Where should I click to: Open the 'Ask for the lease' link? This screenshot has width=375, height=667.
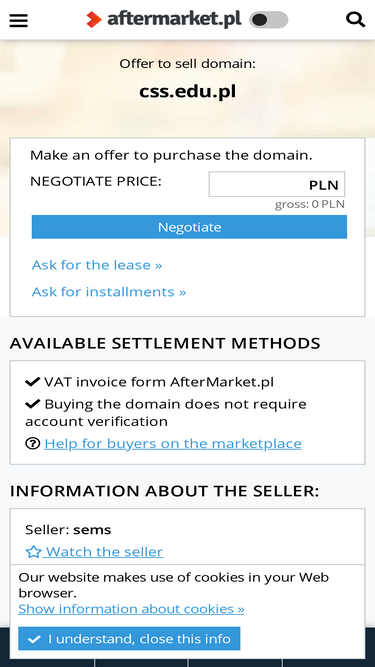[x=97, y=265]
